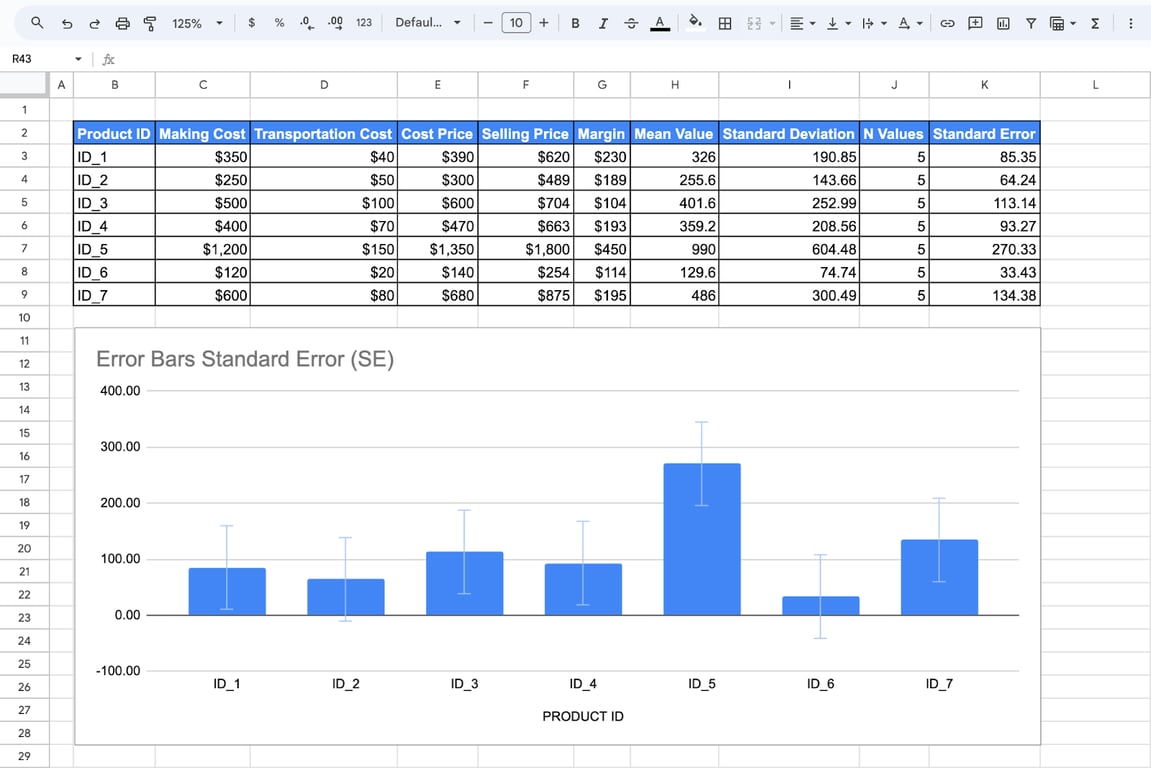This screenshot has width=1151, height=768.
Task: Click the formula bar fx area
Action: tap(108, 59)
